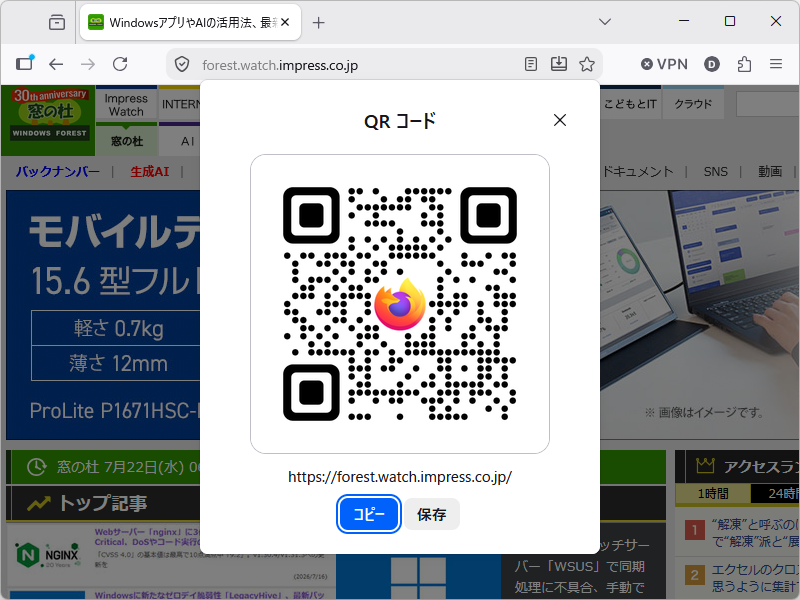Open the WSUS sync issue article
The height and width of the screenshot is (600, 800).
tap(582, 566)
